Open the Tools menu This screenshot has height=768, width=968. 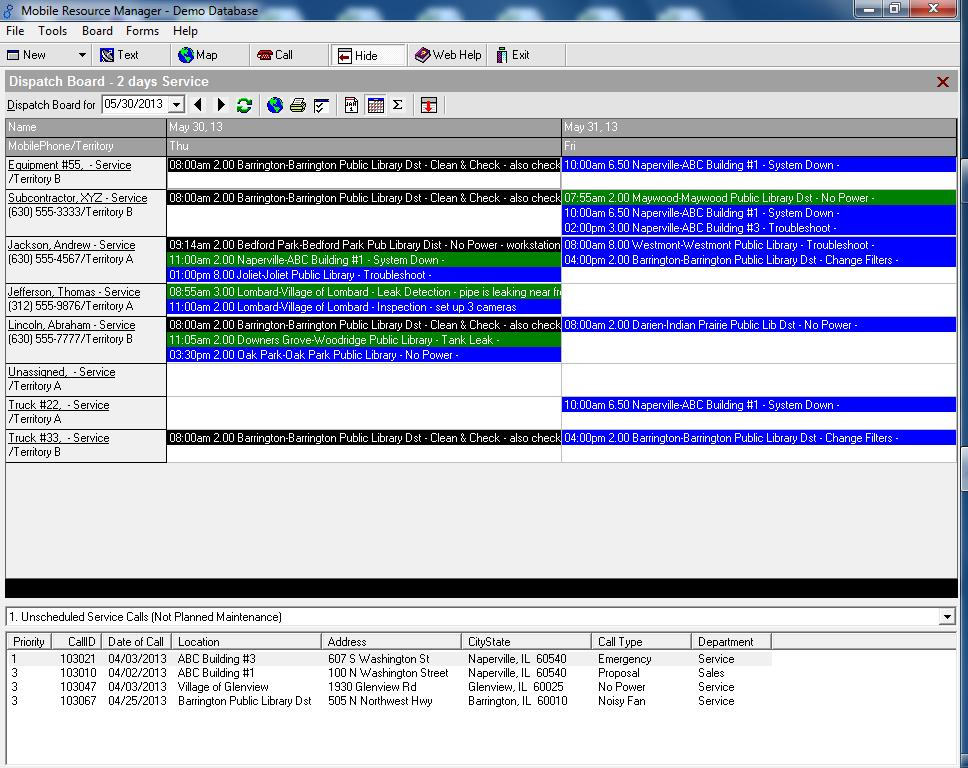tap(52, 31)
